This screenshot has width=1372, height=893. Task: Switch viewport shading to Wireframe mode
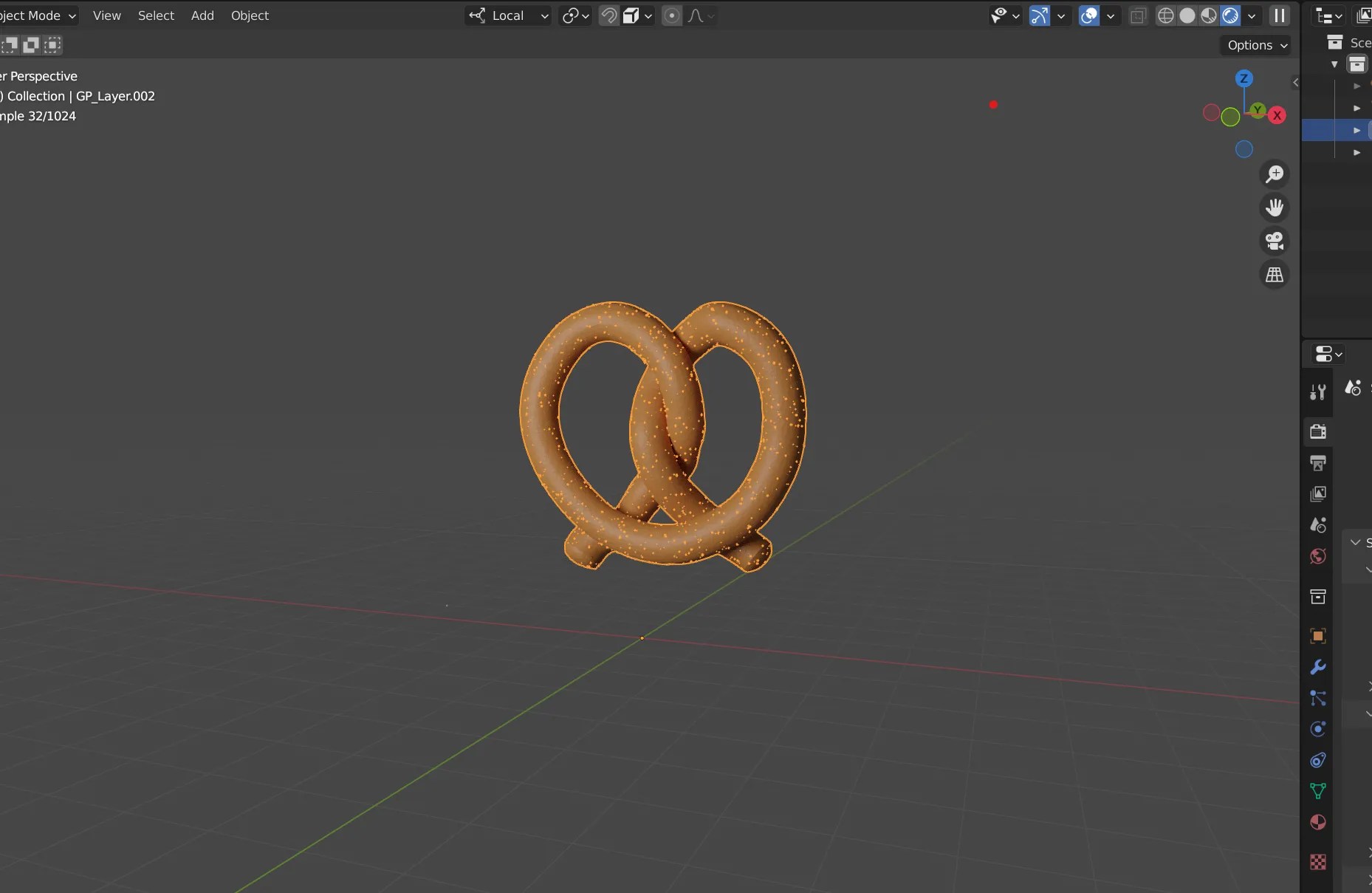1167,15
